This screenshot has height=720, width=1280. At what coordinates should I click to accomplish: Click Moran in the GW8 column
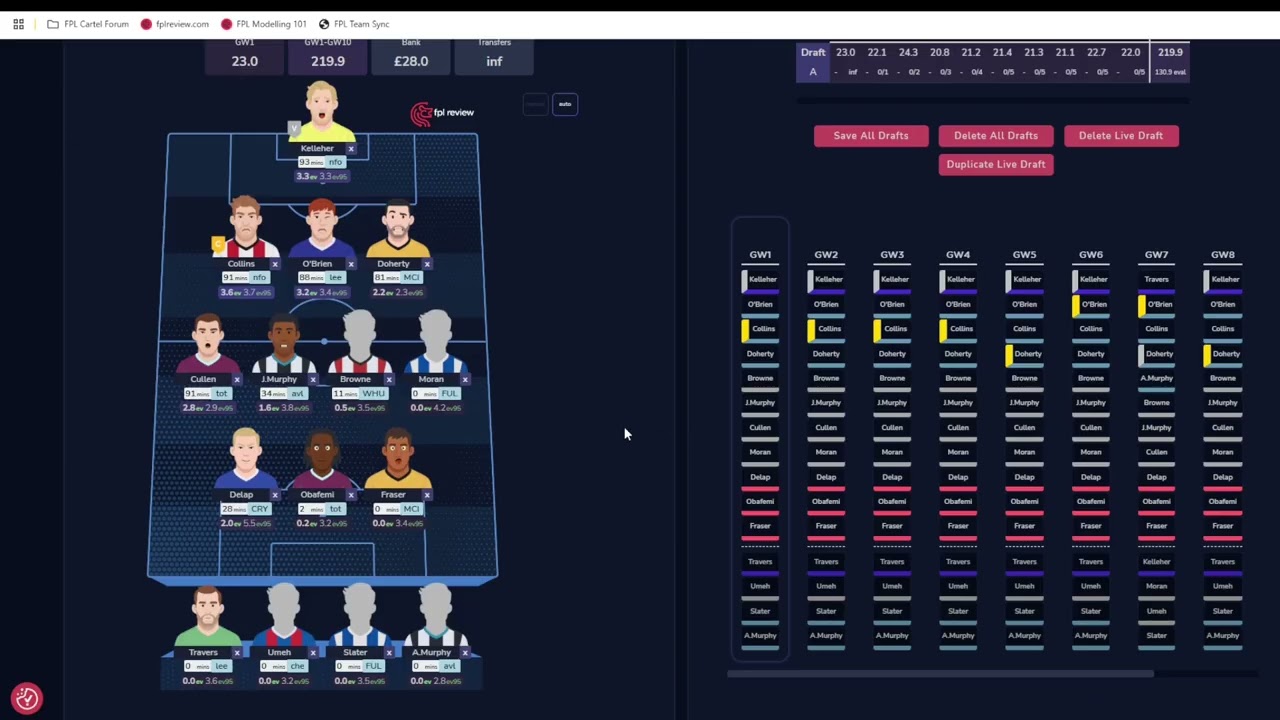(x=1223, y=453)
